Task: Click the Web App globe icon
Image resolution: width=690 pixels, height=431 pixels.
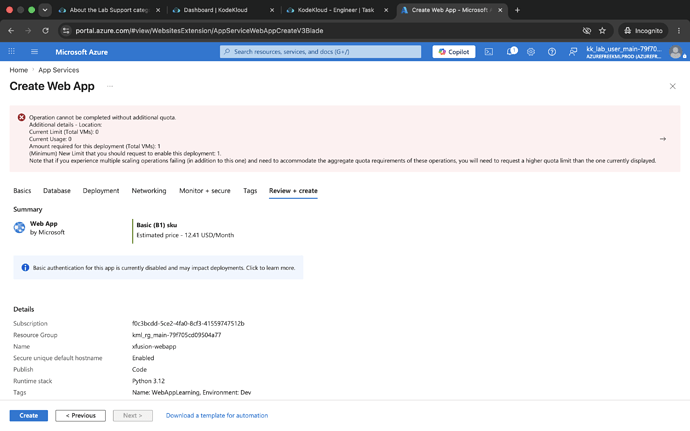Action: point(19,227)
